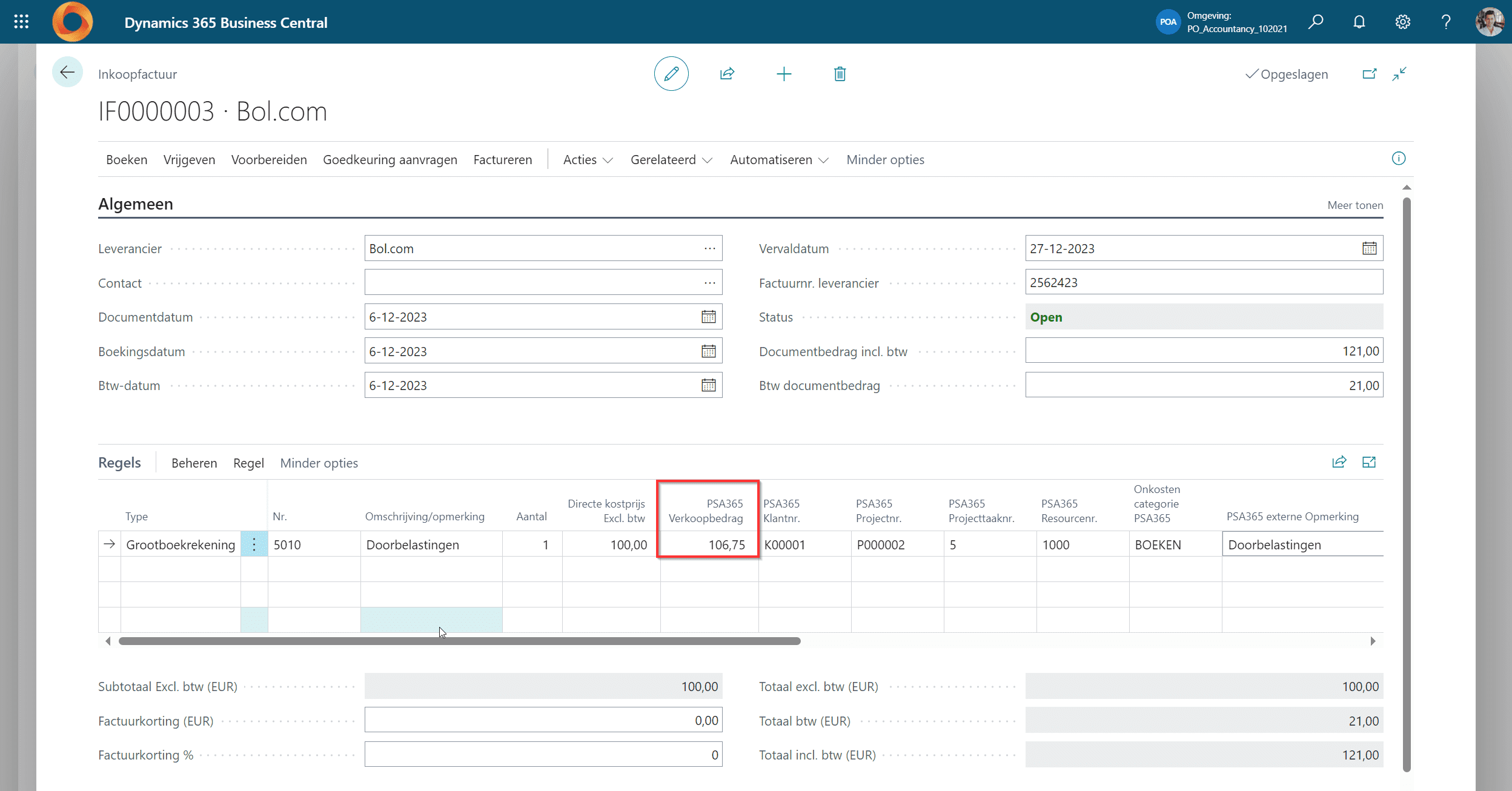Open the page in a new window

click(x=1369, y=74)
